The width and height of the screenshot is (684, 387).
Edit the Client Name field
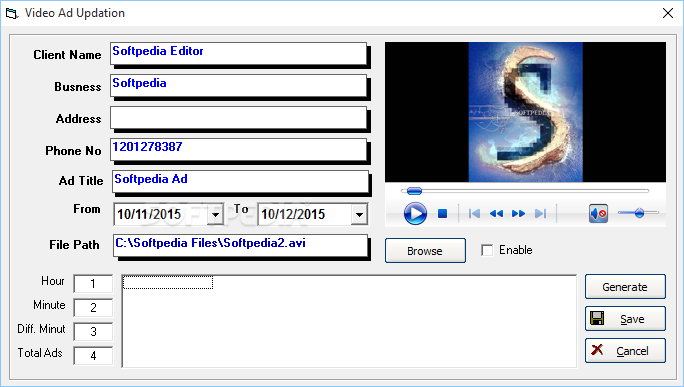coord(238,54)
